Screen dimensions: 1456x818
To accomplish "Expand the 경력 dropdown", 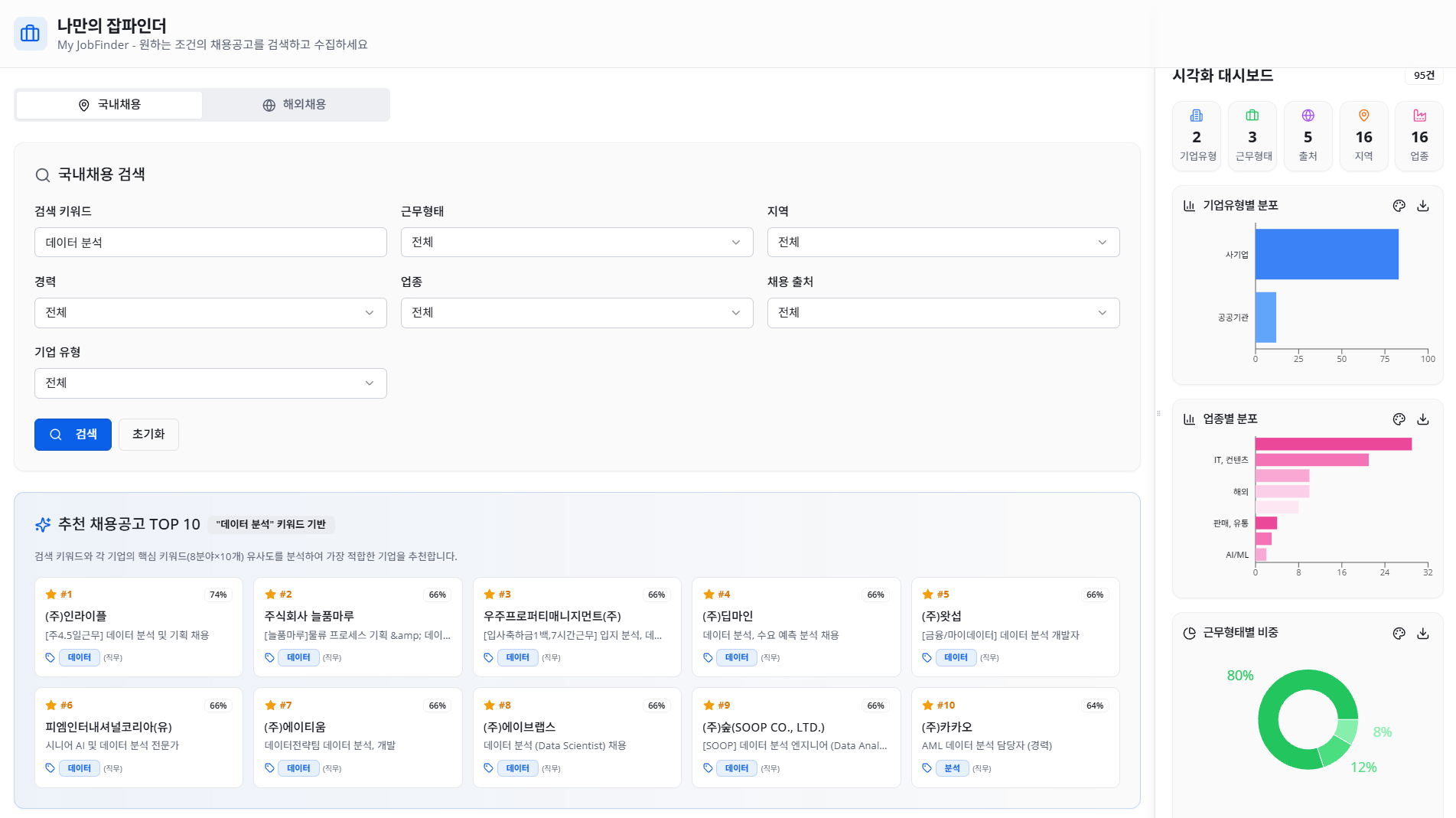I will [x=210, y=313].
